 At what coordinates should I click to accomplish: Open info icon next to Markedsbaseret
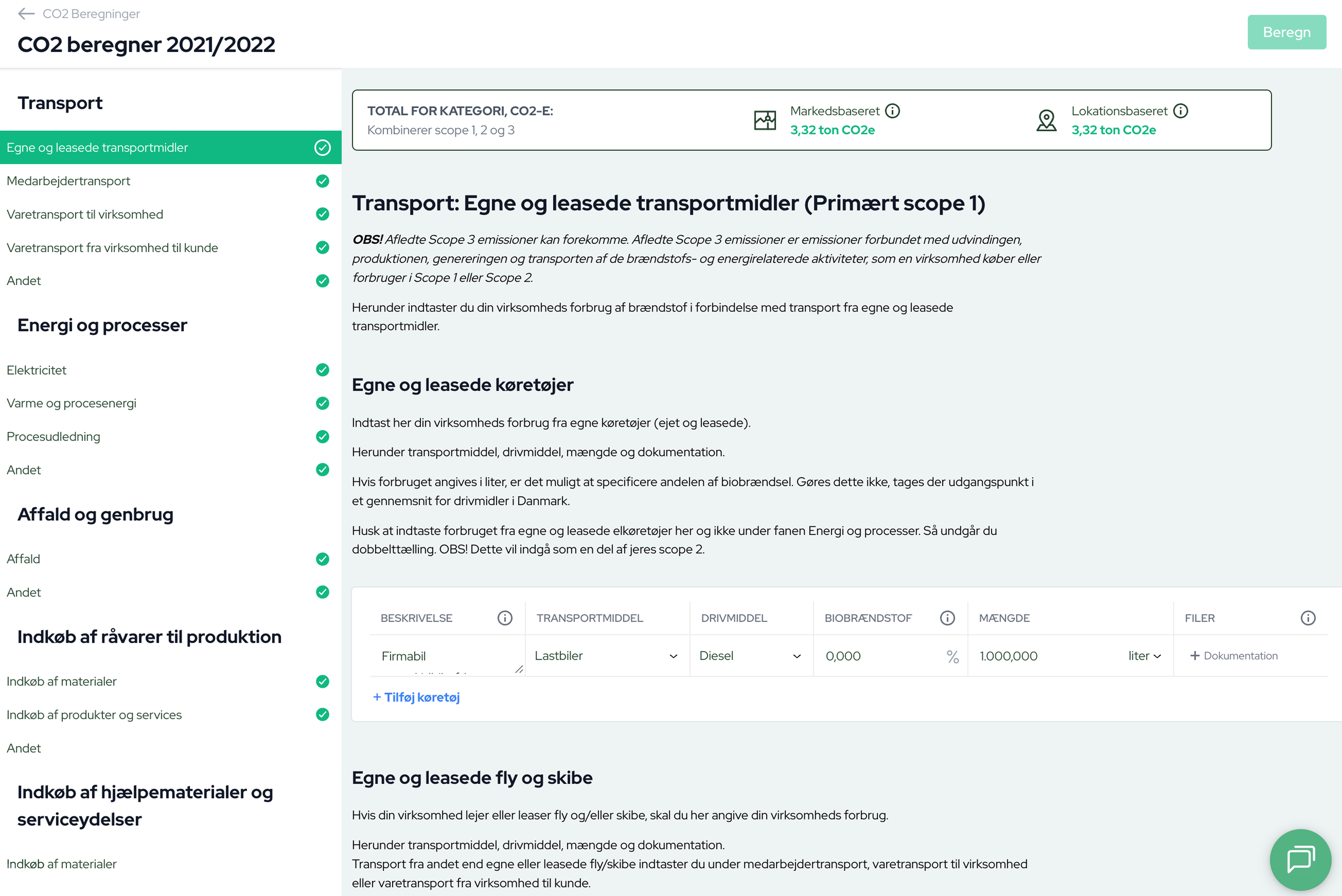coord(892,111)
